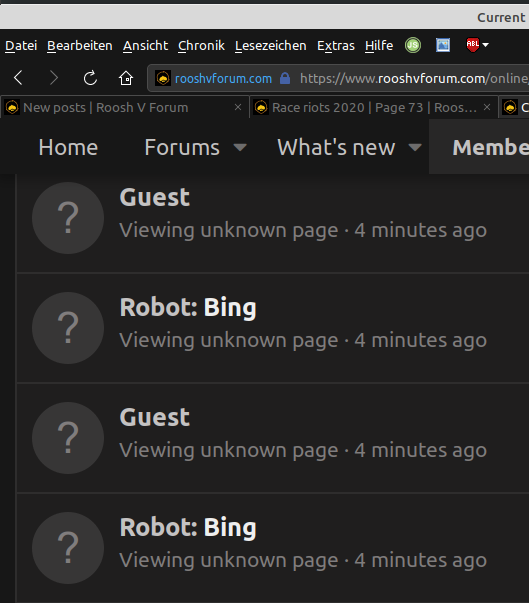Switch to the New posts | Roosh V Forum tab
The height and width of the screenshot is (603, 529).
[124, 107]
